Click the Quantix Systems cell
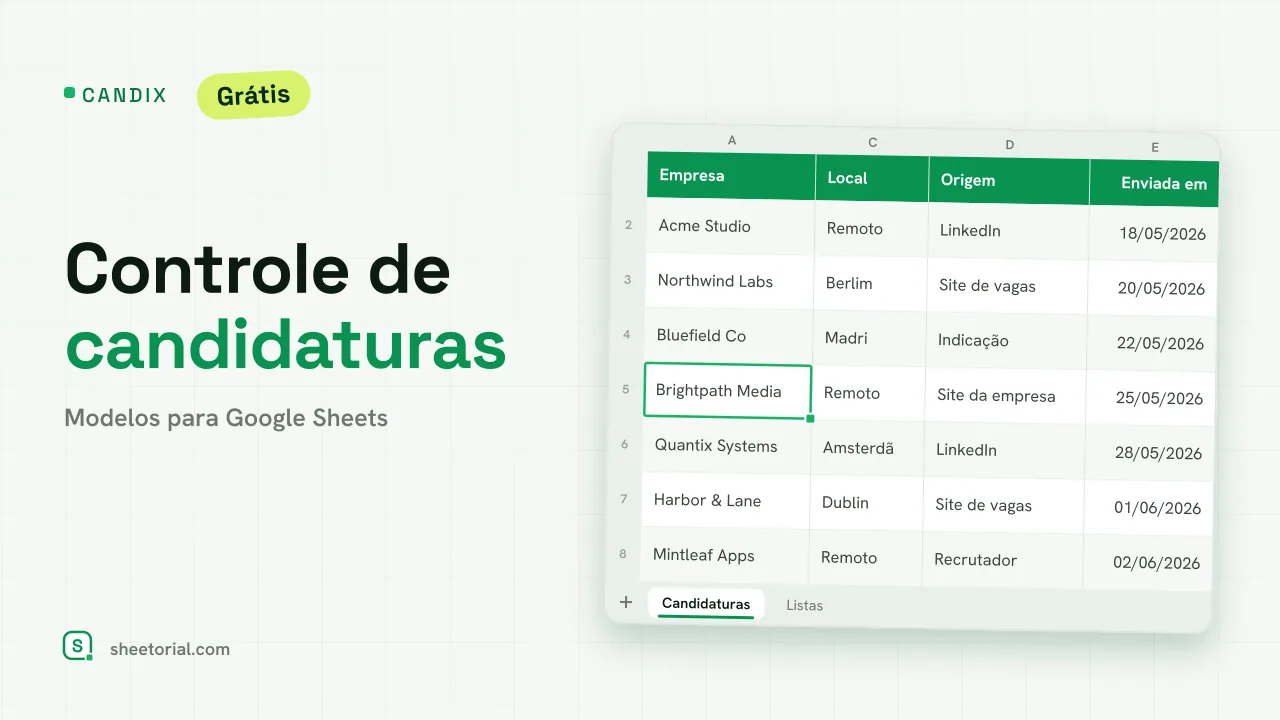The image size is (1280, 720). click(726, 446)
